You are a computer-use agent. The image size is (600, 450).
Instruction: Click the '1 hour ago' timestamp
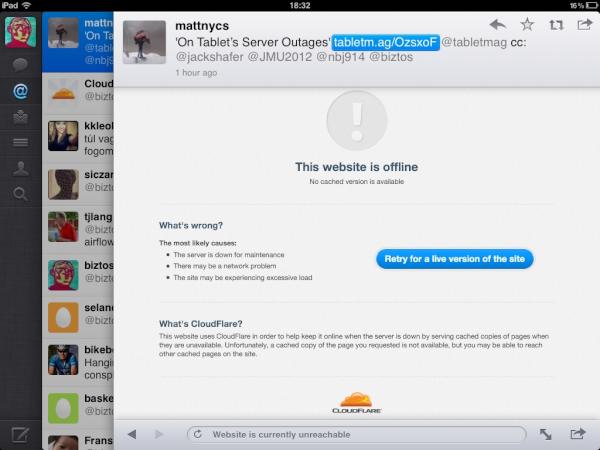click(x=196, y=73)
